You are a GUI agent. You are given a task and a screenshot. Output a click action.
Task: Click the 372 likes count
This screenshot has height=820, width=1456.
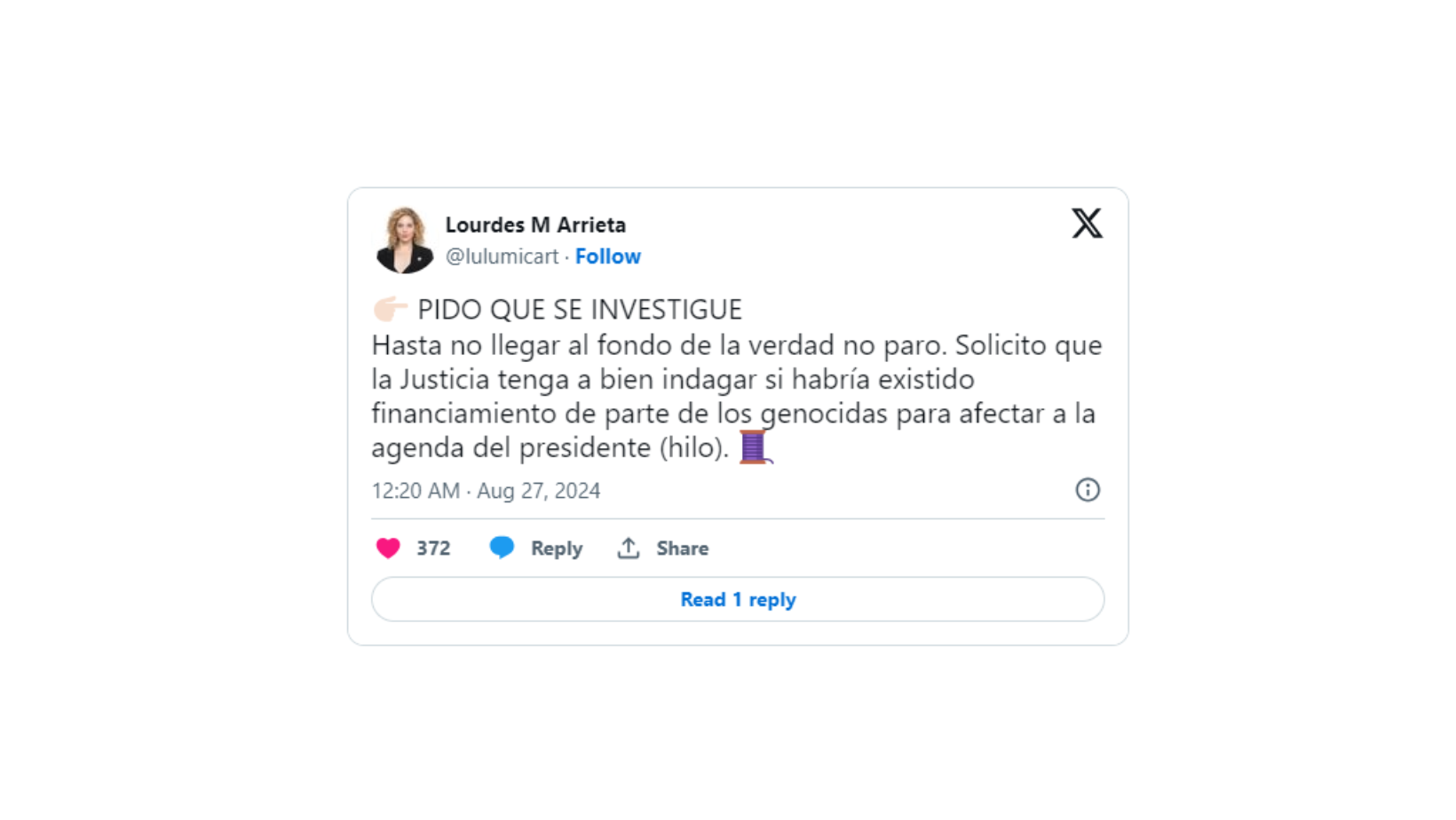point(433,548)
